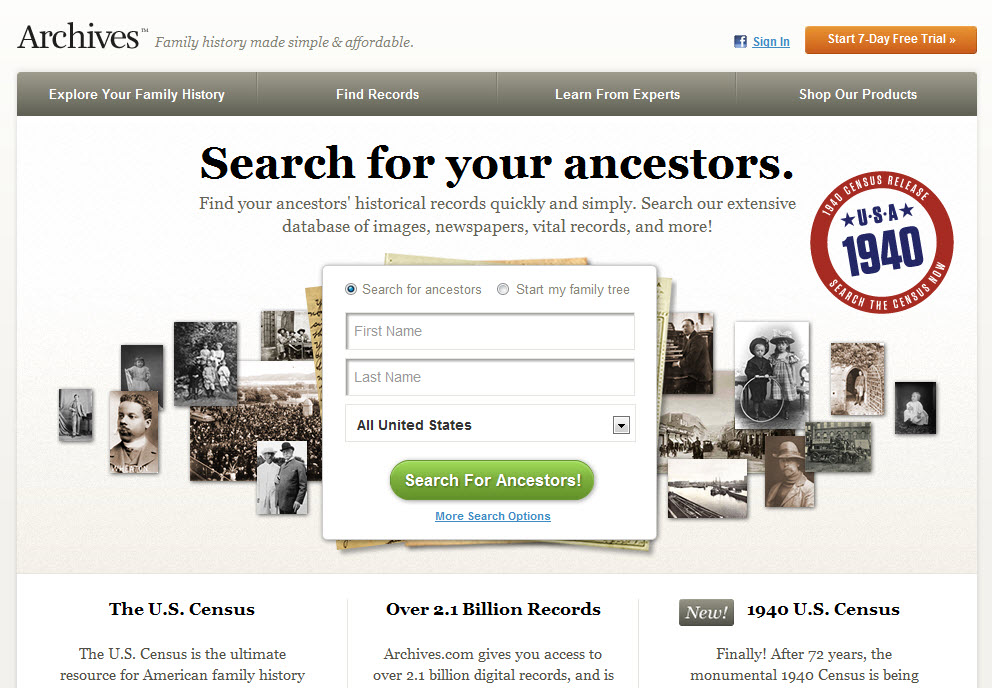Open Learn From Experts menu
992x688 pixels.
(x=617, y=94)
